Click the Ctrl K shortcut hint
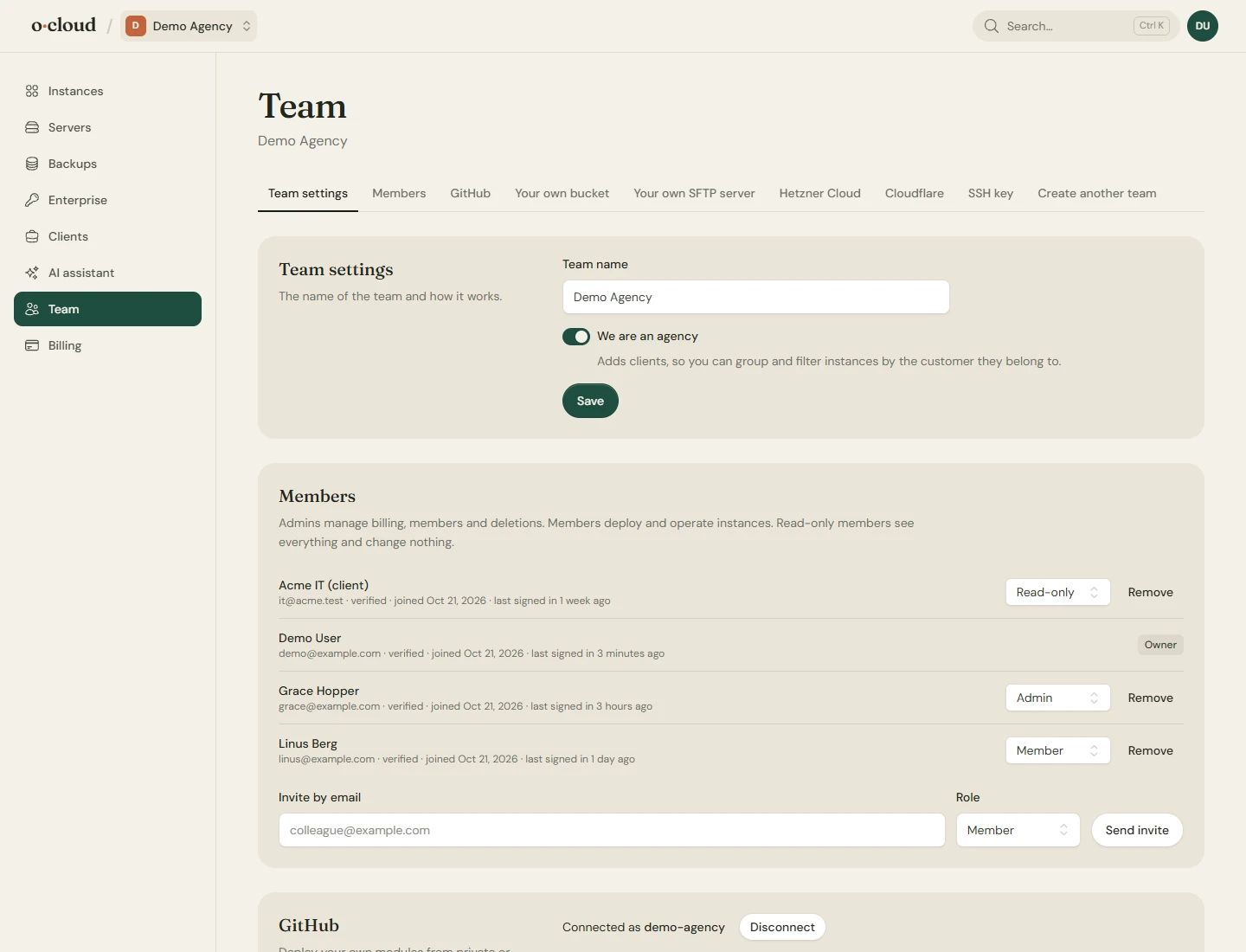 coord(1152,26)
